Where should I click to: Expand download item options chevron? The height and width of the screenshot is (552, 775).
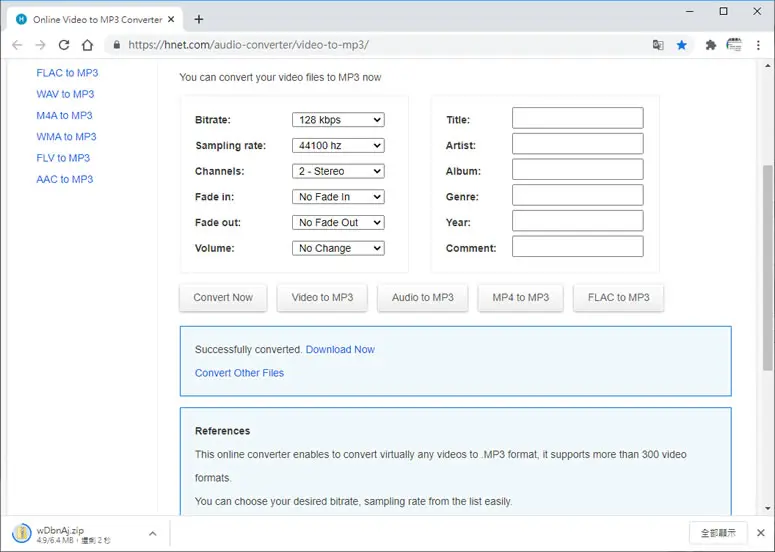pyautogui.click(x=153, y=533)
